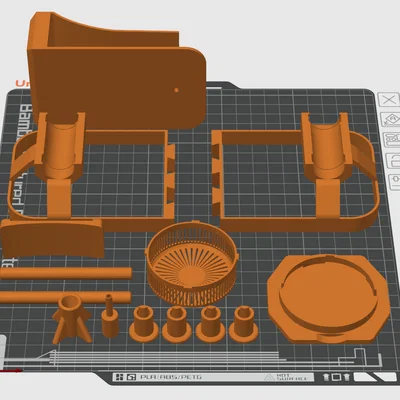
Task: Select the leftmost flanged bushing model
Action: [144, 324]
